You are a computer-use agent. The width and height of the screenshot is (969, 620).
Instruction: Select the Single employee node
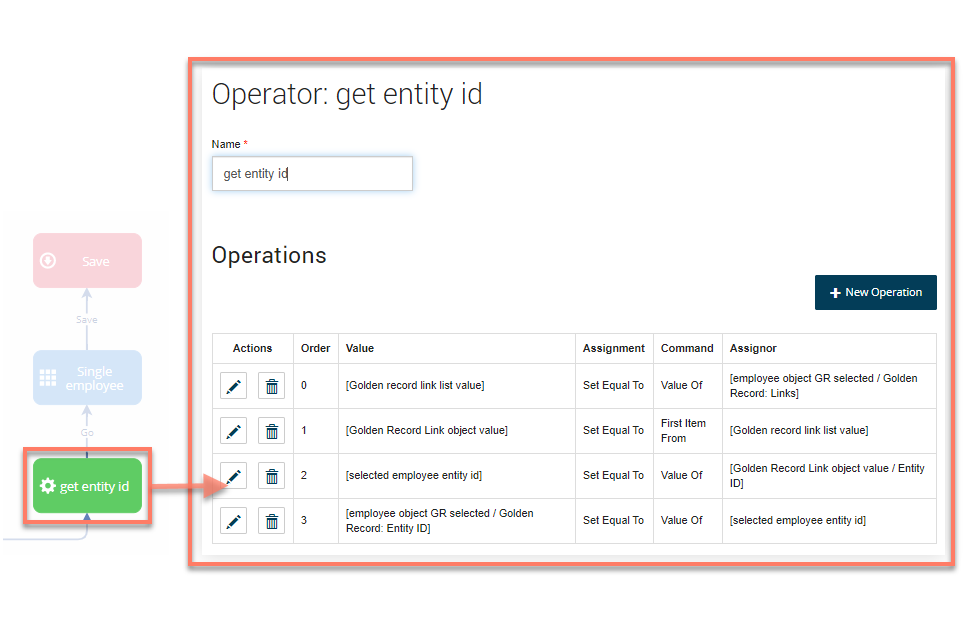tap(87, 378)
